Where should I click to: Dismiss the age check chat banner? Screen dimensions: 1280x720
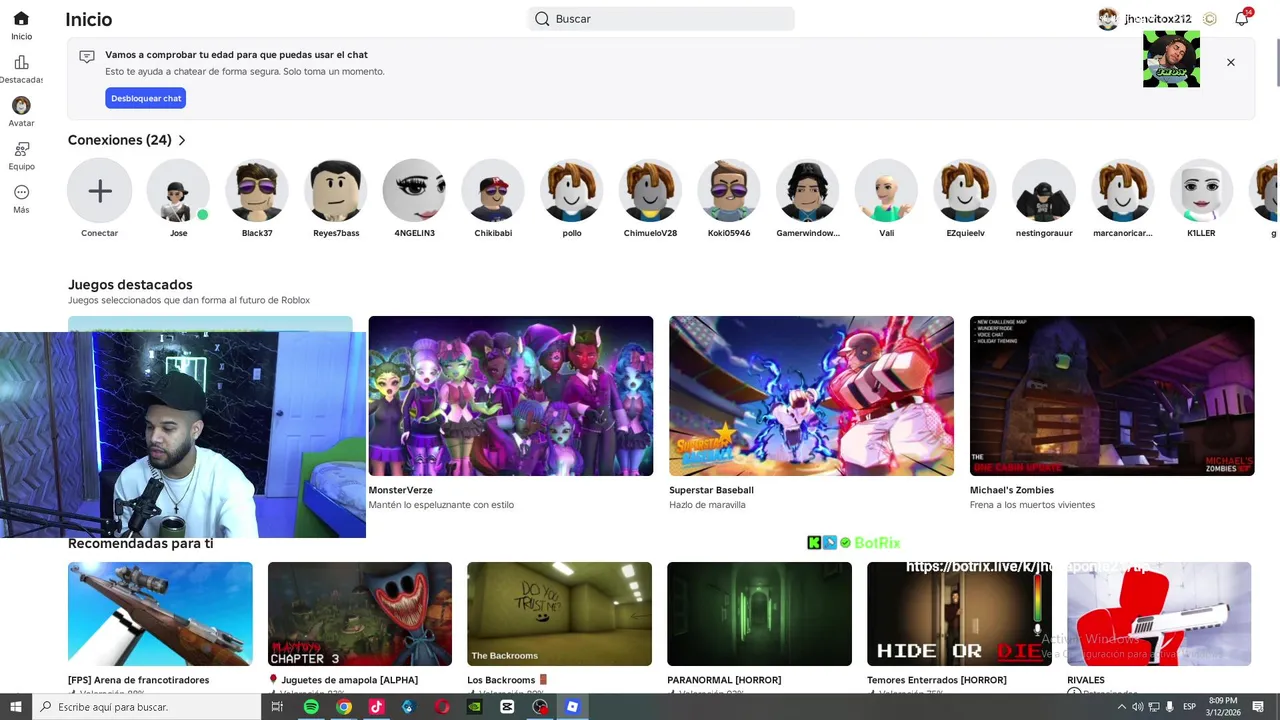1231,62
